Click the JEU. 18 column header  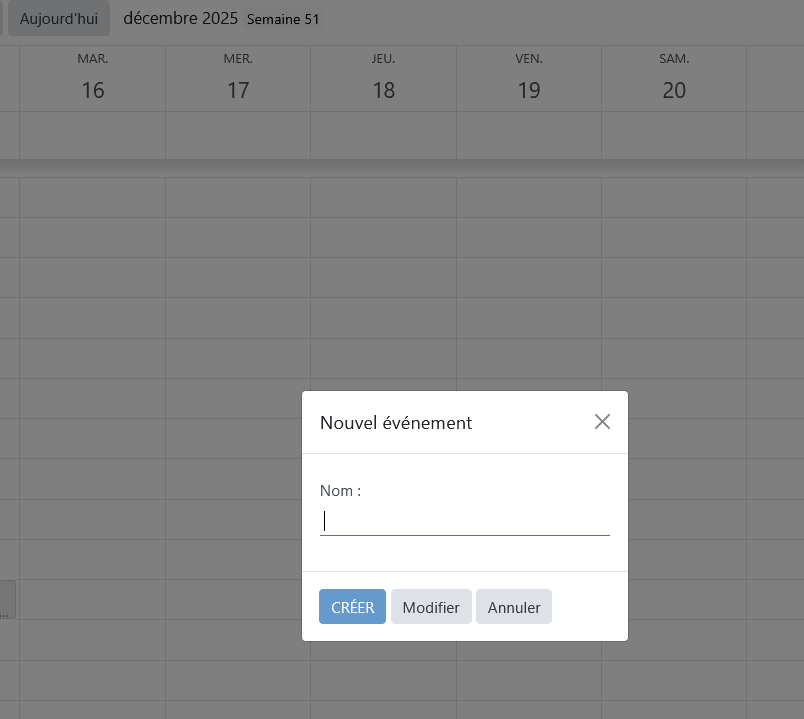pyautogui.click(x=384, y=79)
